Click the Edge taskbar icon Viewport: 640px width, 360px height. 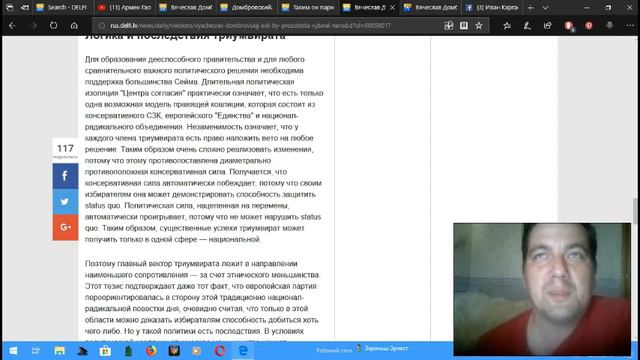click(243, 351)
